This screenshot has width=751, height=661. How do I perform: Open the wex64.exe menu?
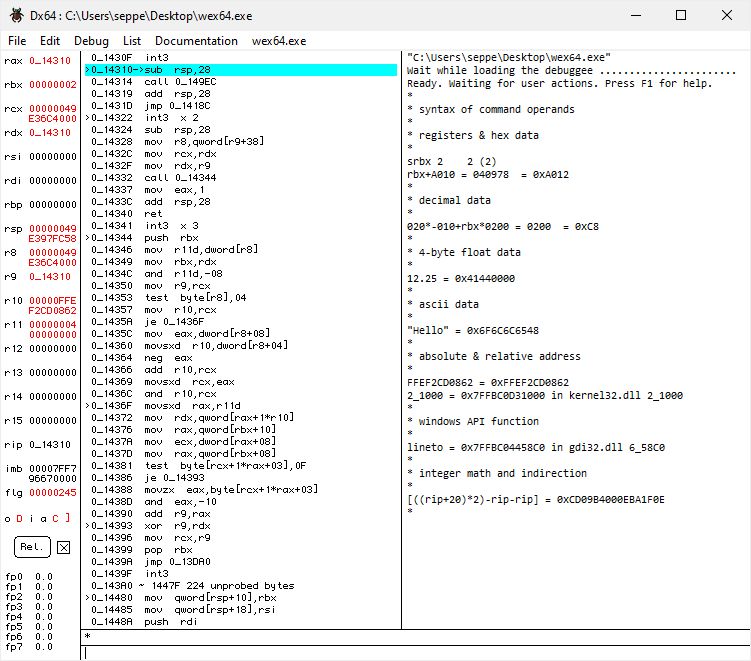279,41
